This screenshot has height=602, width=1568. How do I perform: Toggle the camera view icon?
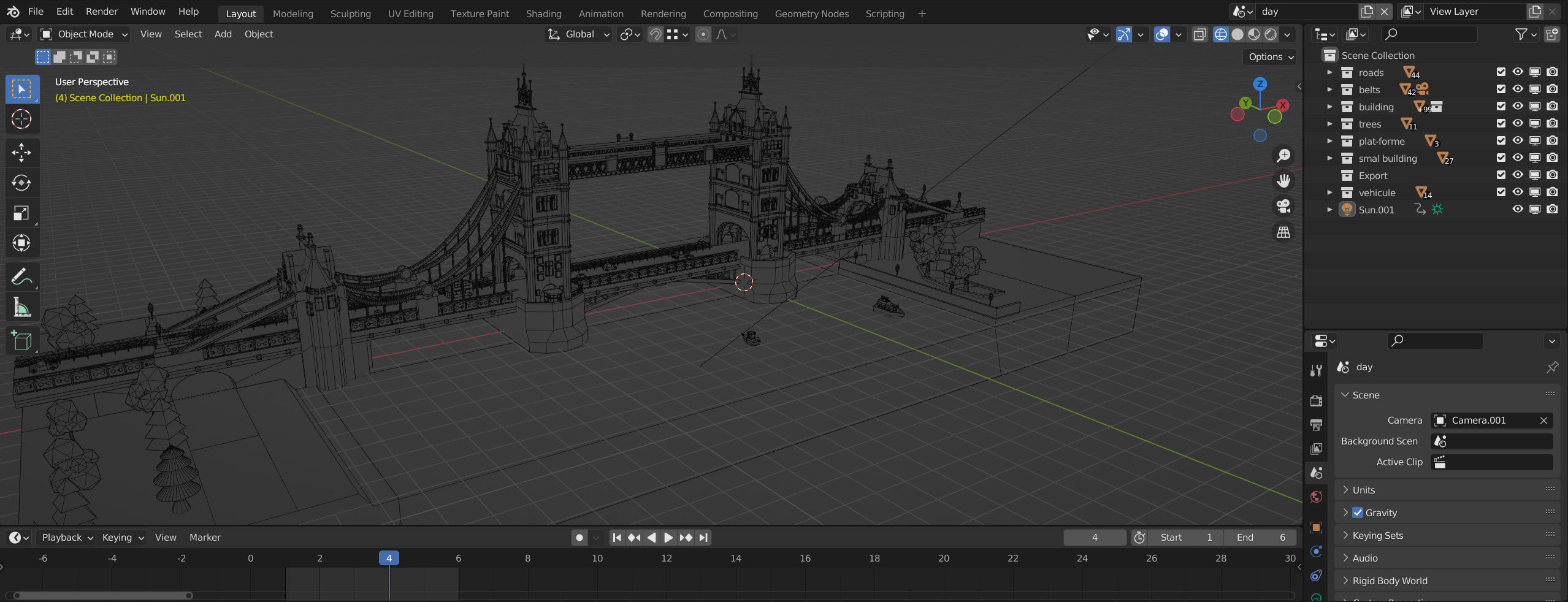(x=1283, y=206)
